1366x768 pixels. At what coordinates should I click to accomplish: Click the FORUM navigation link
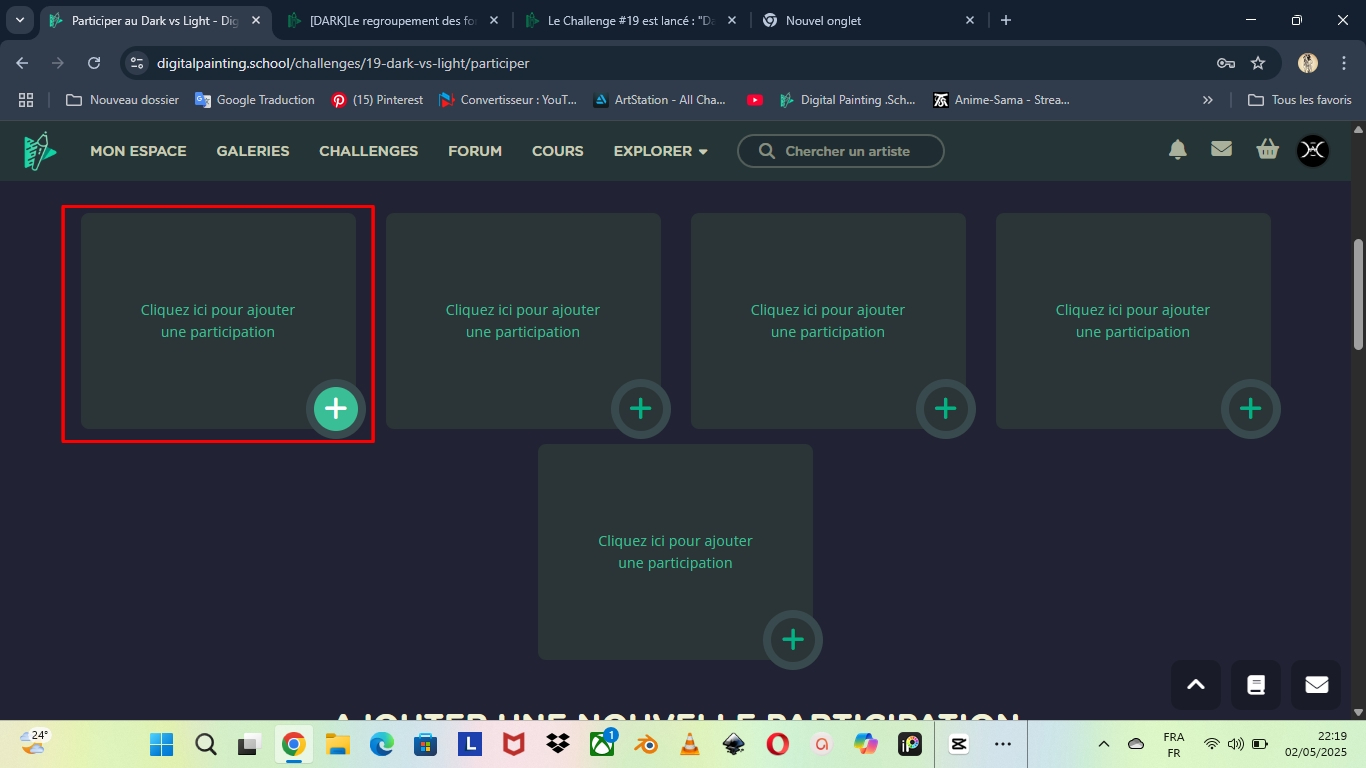pos(475,151)
